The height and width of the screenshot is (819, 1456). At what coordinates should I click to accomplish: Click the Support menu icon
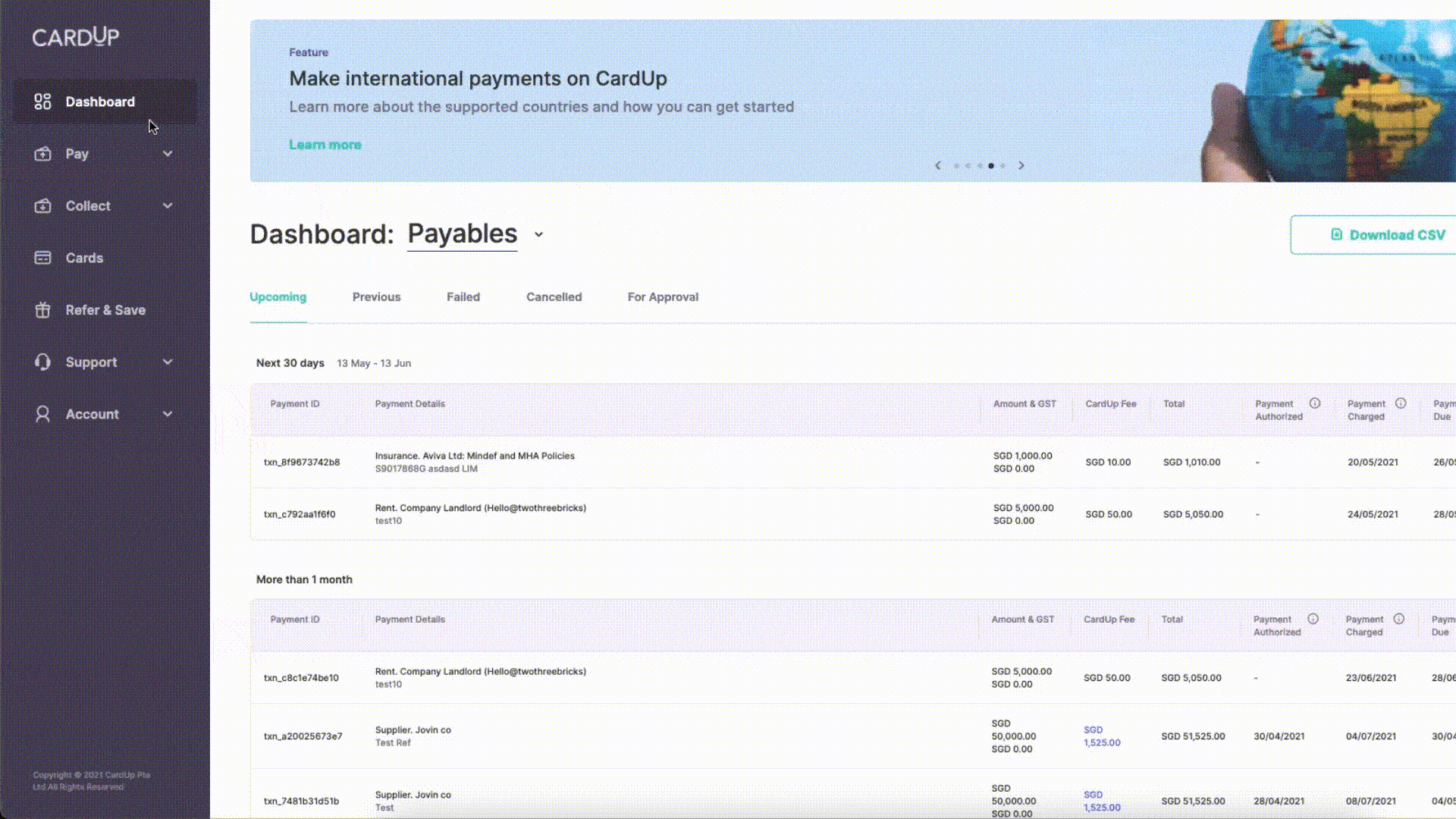click(x=41, y=361)
